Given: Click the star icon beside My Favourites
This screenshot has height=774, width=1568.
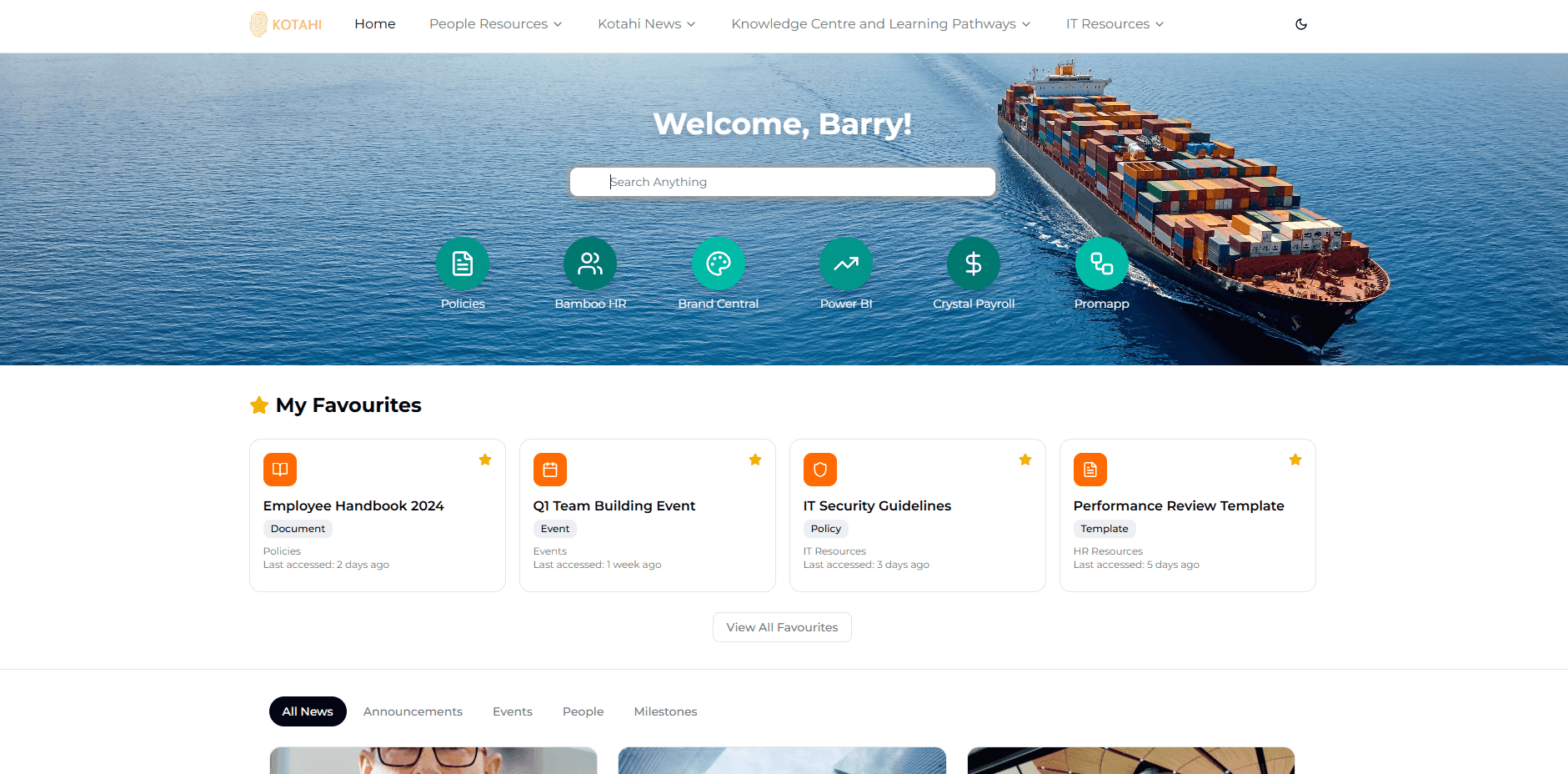Looking at the screenshot, I should 259,405.
